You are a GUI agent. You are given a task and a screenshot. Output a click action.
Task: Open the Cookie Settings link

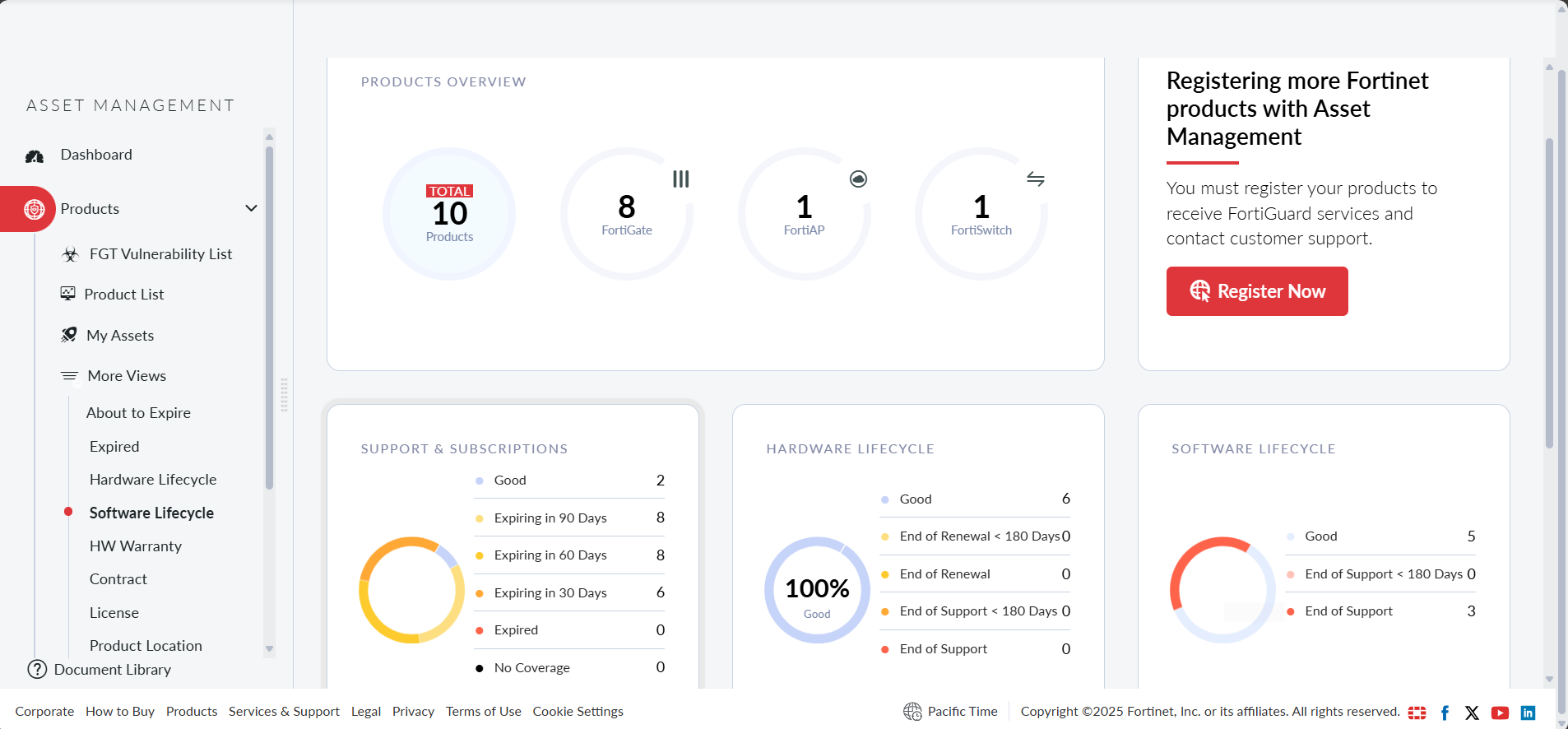(578, 712)
